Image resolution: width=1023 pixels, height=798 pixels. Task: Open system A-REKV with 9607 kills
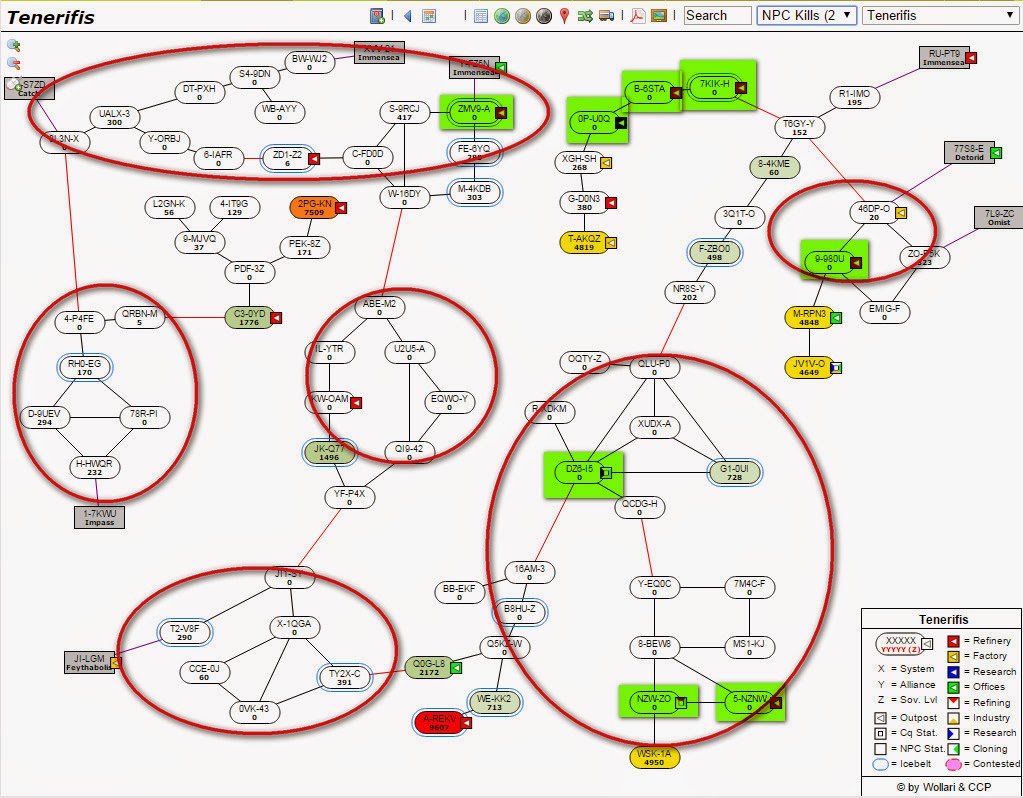pyautogui.click(x=439, y=723)
